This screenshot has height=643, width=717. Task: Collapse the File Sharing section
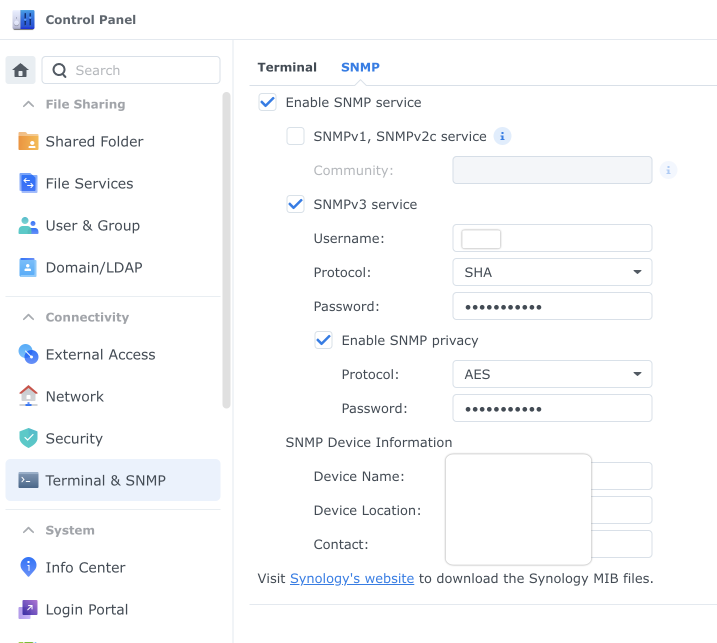point(28,104)
